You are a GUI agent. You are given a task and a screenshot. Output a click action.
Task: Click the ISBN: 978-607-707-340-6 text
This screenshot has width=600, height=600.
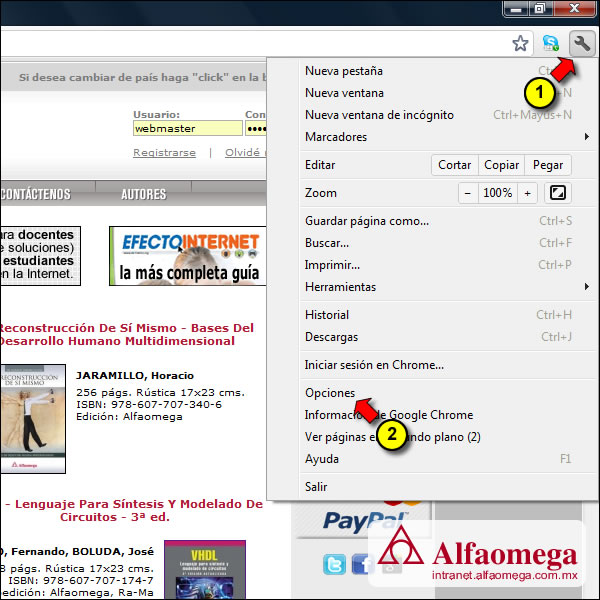149,404
